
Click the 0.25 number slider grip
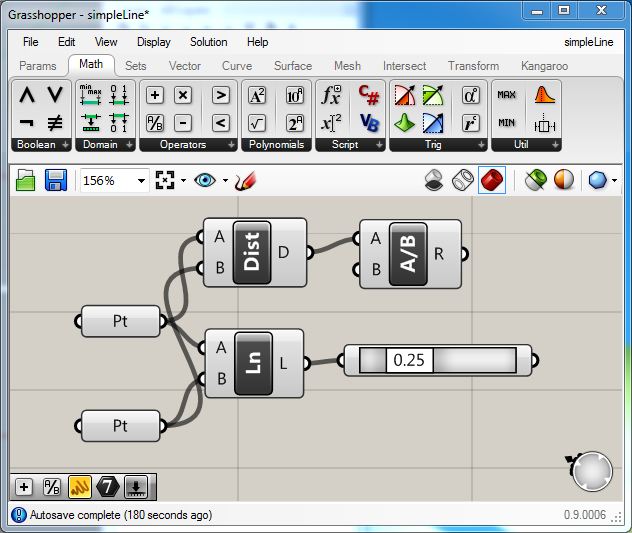pos(409,360)
